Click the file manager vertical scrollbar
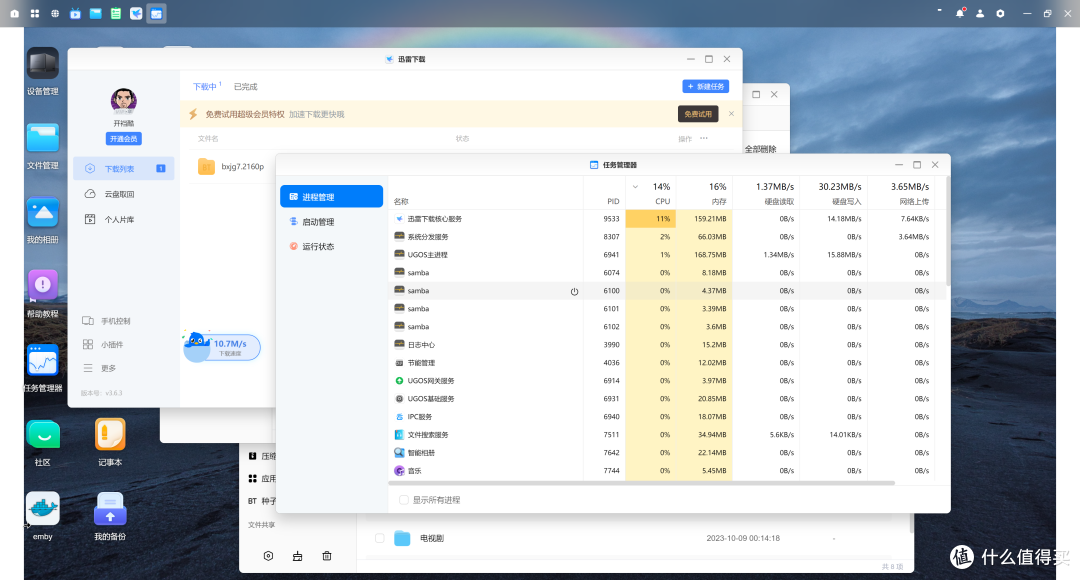The image size is (1080, 580). pyautogui.click(x=912, y=524)
